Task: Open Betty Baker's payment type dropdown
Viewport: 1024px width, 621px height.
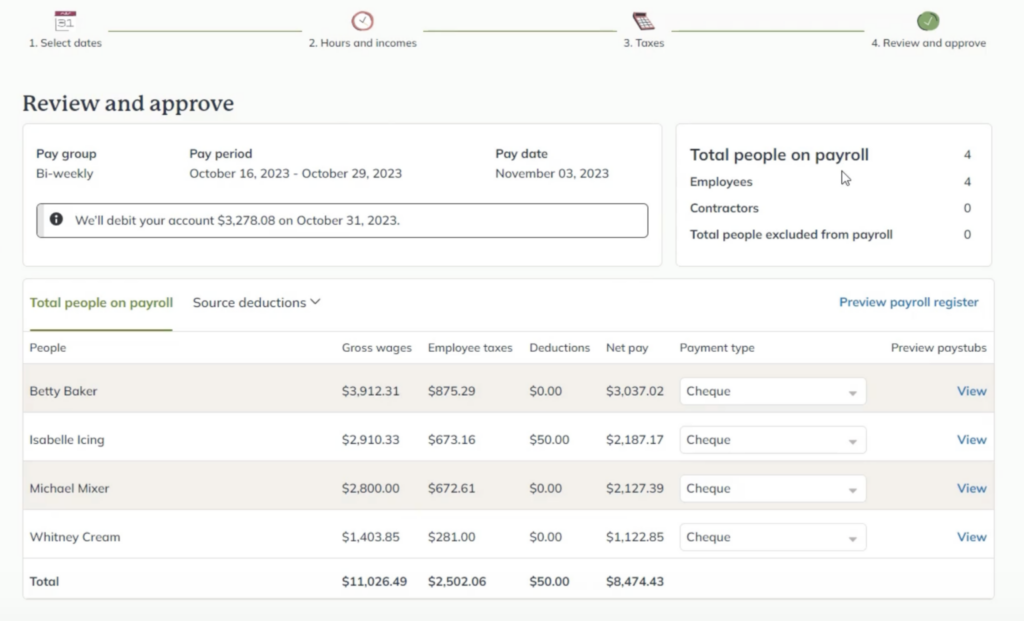Action: [x=772, y=392]
